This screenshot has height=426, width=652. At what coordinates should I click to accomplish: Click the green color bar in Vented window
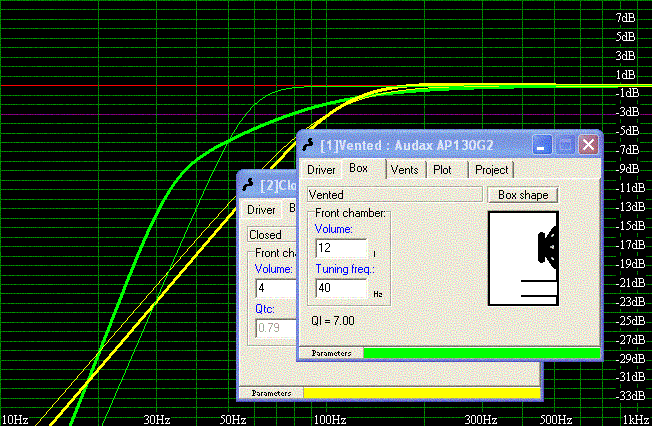coord(482,353)
